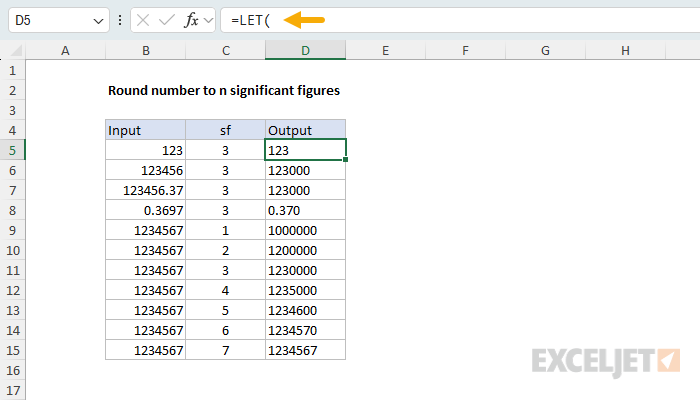Select output cell 123000 in row 6
This screenshot has width=700, height=400.
click(305, 171)
